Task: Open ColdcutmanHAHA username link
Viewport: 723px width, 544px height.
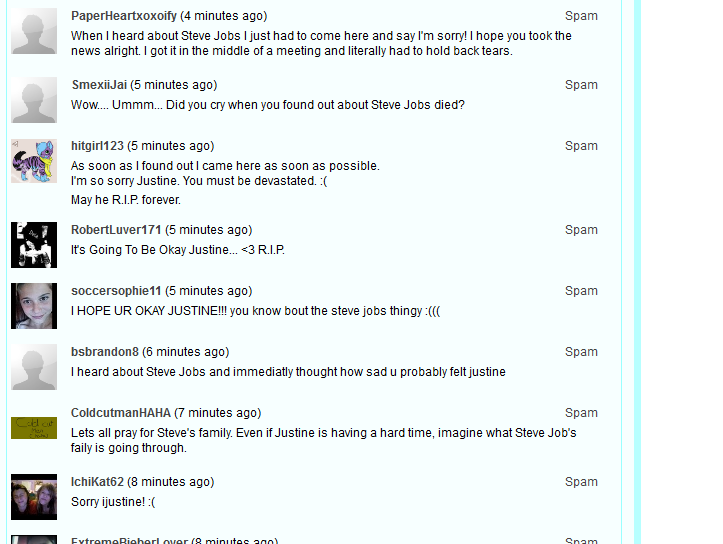Action: [x=121, y=413]
